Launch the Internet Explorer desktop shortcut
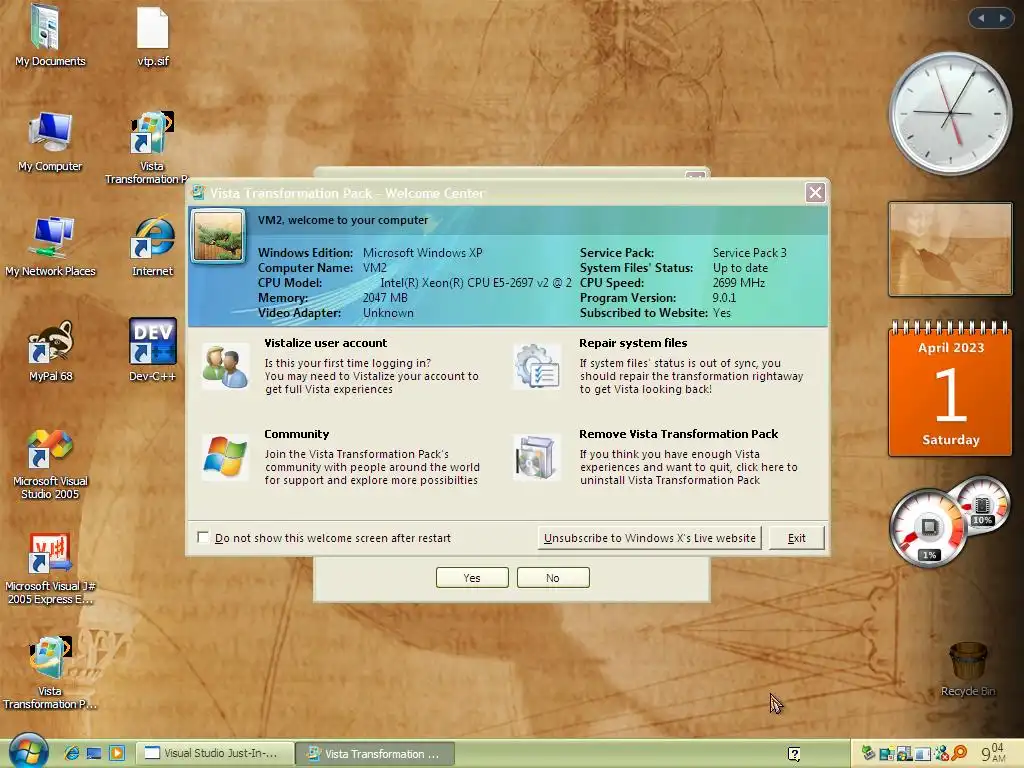Viewport: 1024px width, 768px height. coord(152,237)
